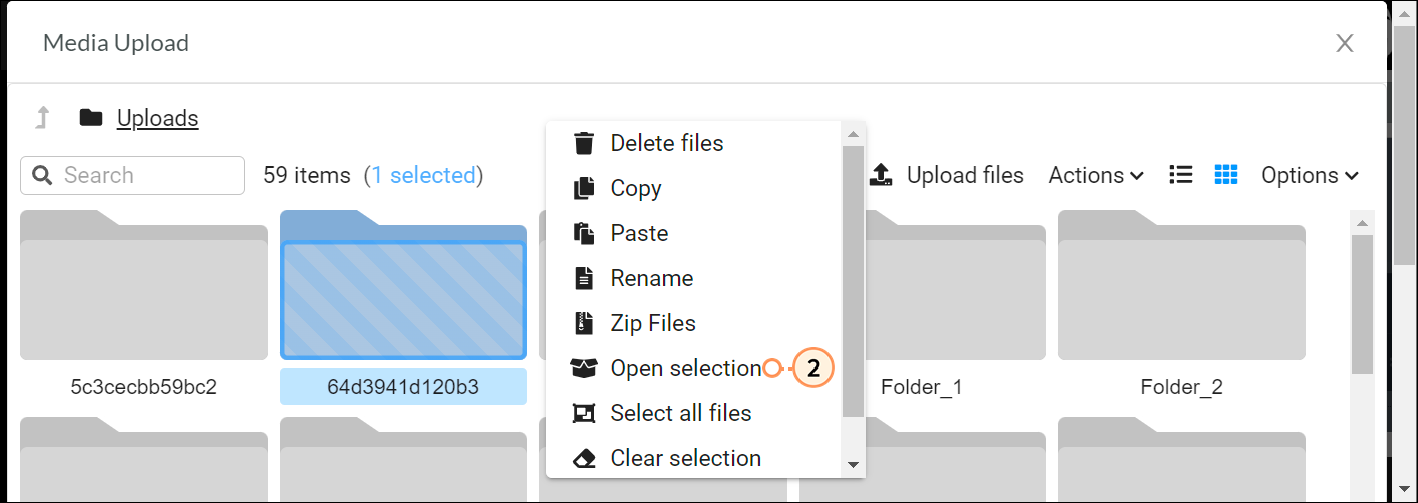This screenshot has width=1418, height=503.
Task: Click the Zip Files archive icon
Action: tap(583, 323)
